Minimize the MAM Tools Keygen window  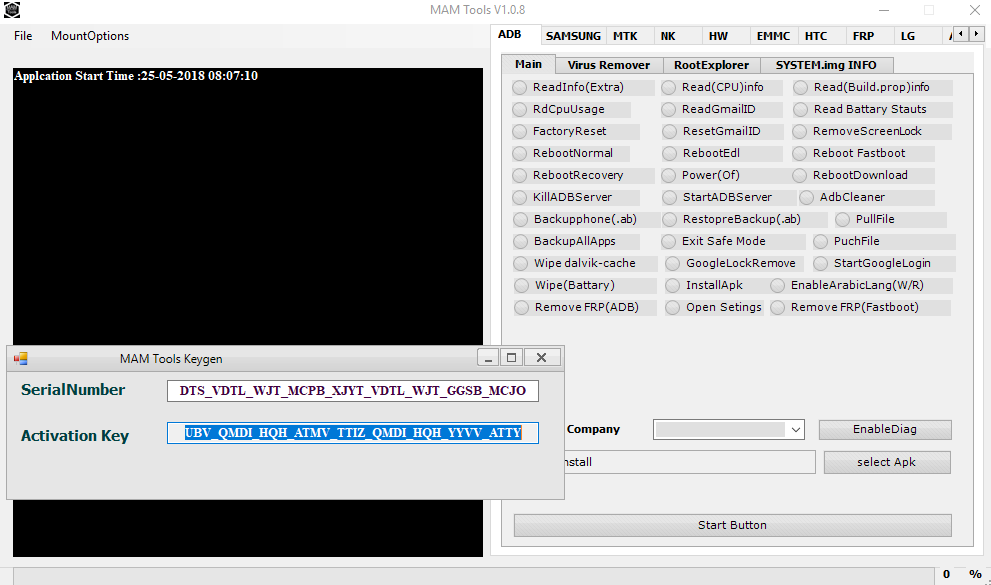(x=488, y=358)
